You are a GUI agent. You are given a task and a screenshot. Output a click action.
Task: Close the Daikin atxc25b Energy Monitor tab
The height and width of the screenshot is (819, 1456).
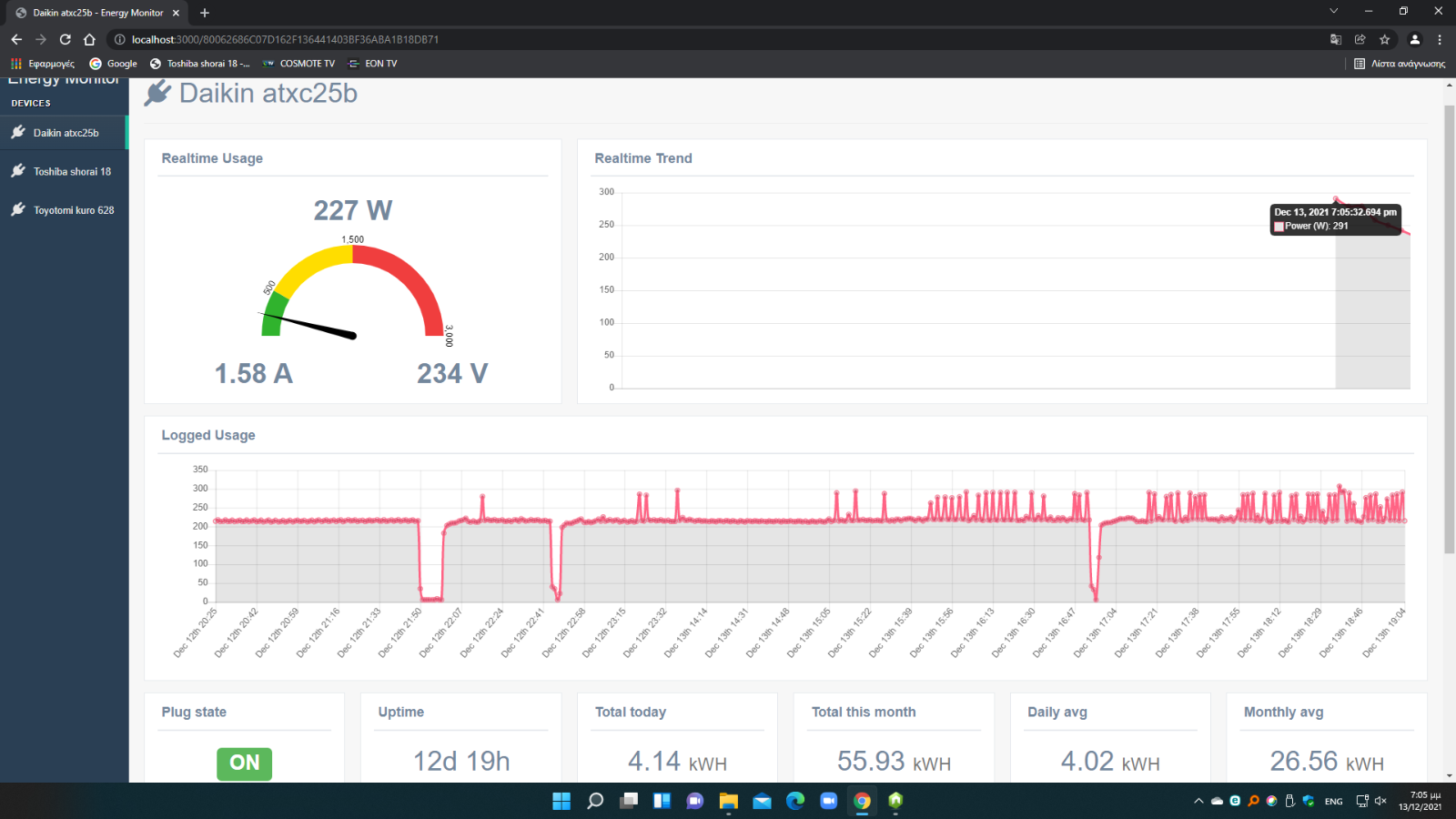pyautogui.click(x=176, y=13)
